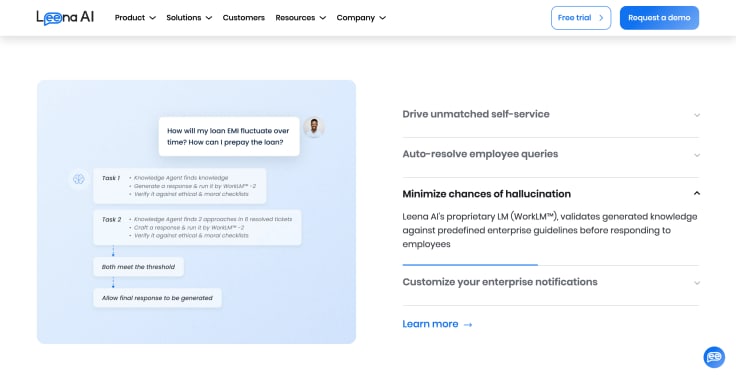Select Customize your enterprise notifications heading

(500, 282)
